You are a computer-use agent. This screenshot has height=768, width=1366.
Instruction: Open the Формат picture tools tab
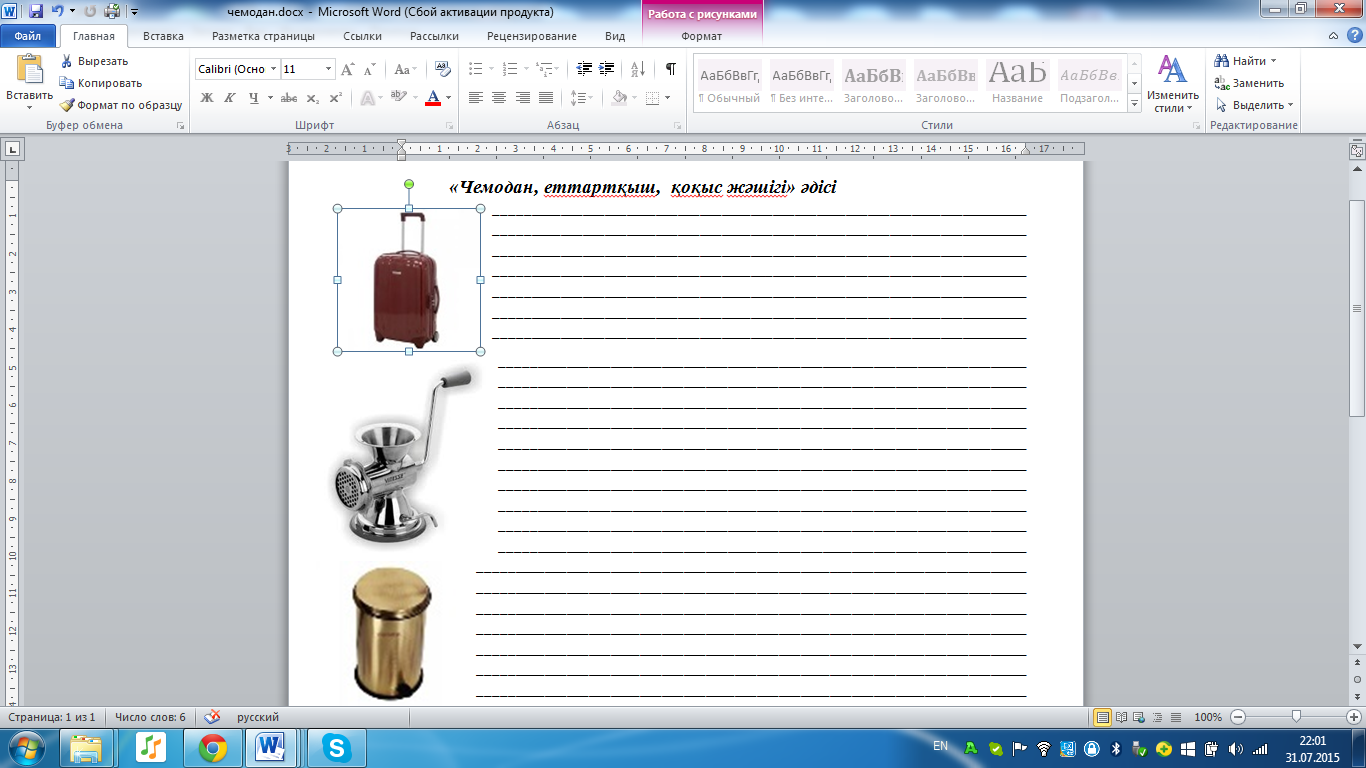[701, 36]
